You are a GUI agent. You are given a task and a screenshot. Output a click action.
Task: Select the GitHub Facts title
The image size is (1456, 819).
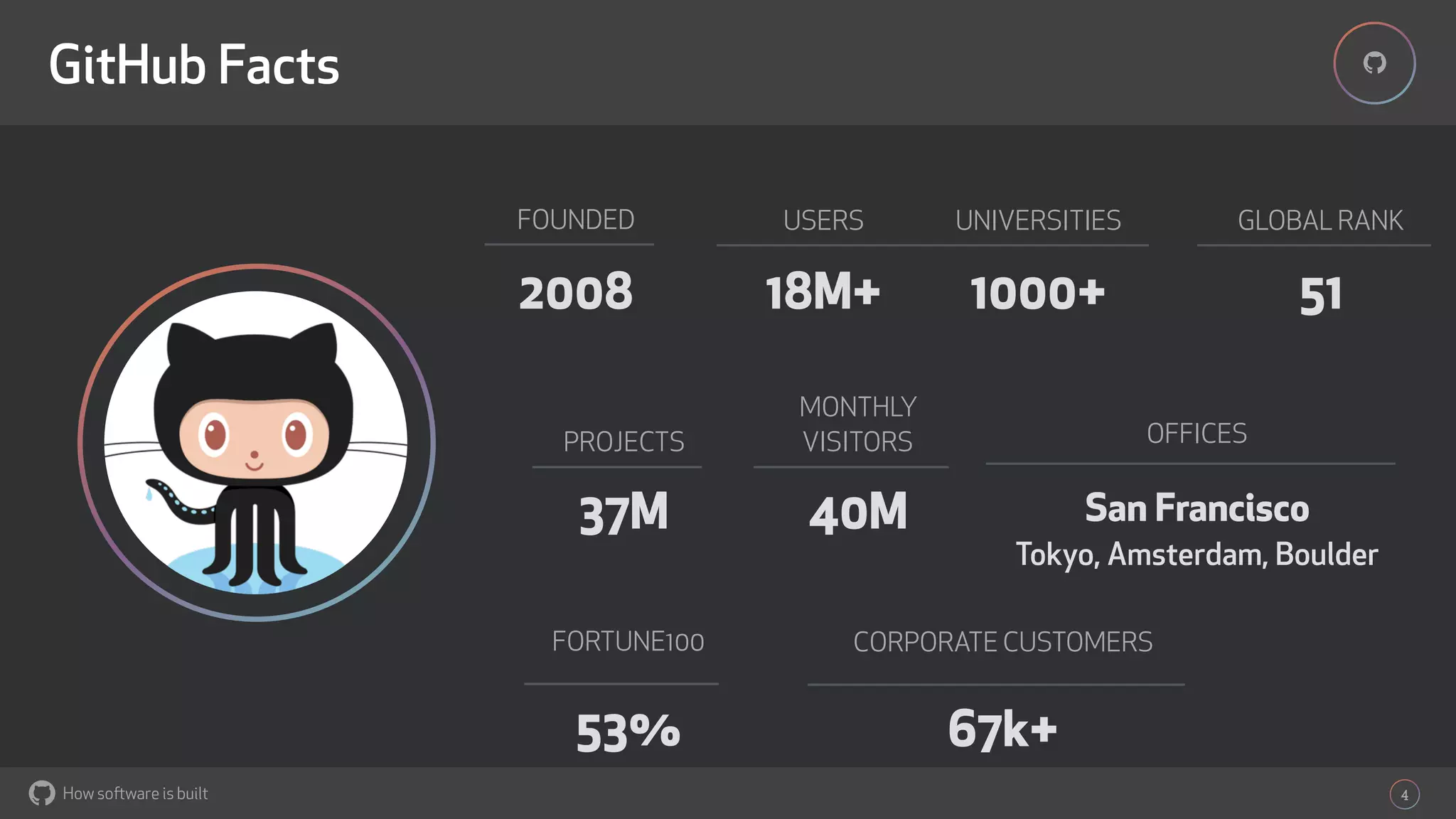(194, 65)
